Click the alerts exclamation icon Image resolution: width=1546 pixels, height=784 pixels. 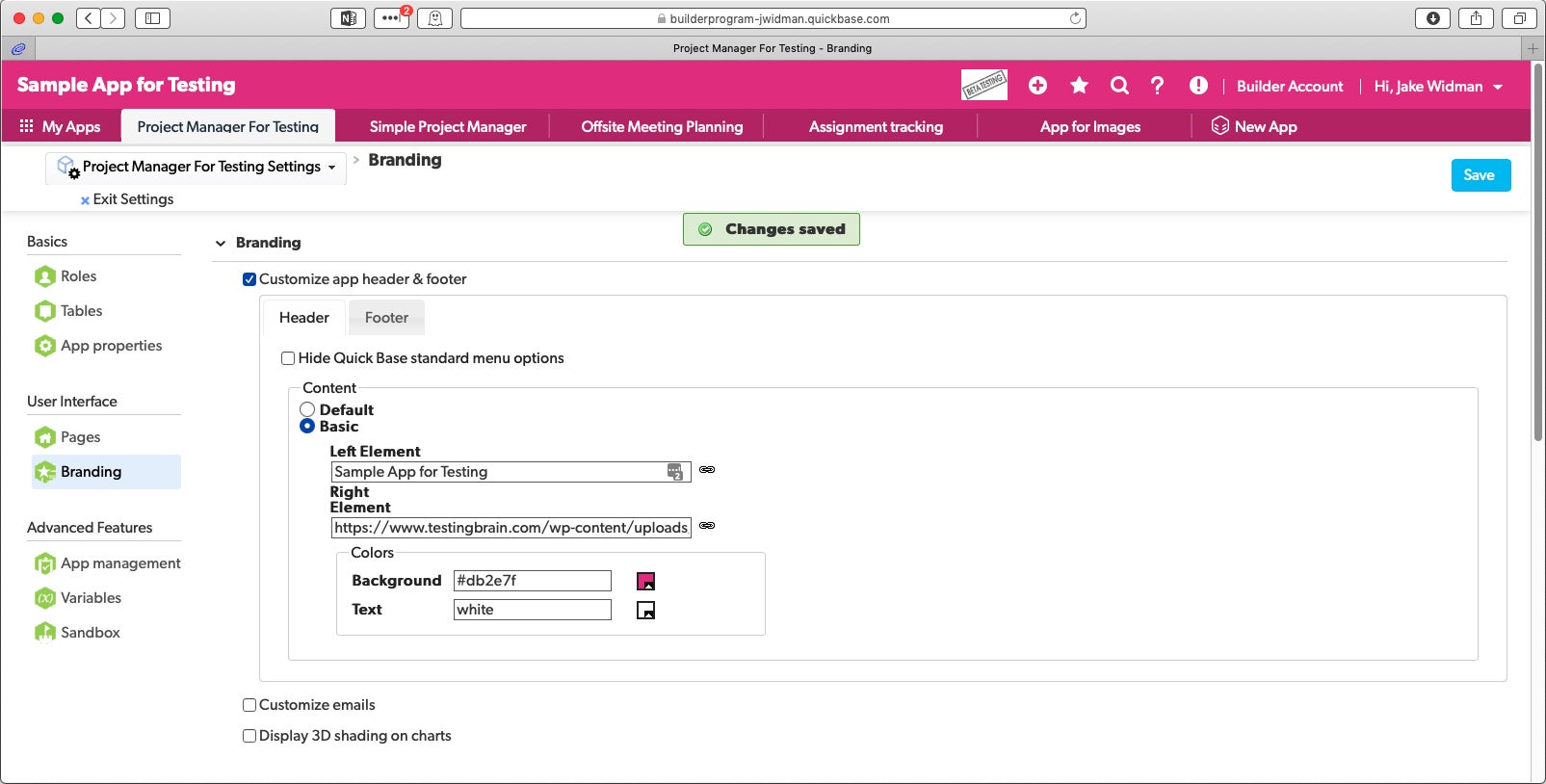[x=1198, y=86]
